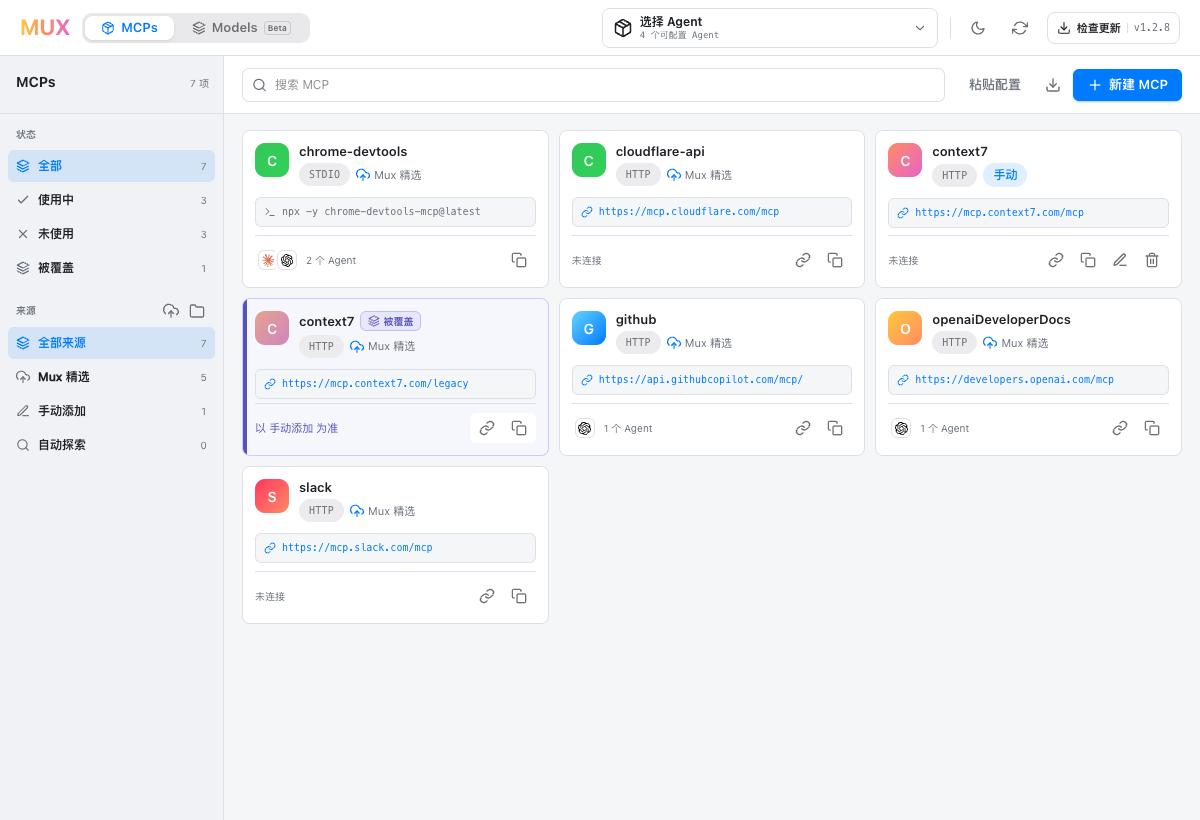Edit the manual context7 MCP with pencil icon
1200x820 pixels.
[1120, 260]
